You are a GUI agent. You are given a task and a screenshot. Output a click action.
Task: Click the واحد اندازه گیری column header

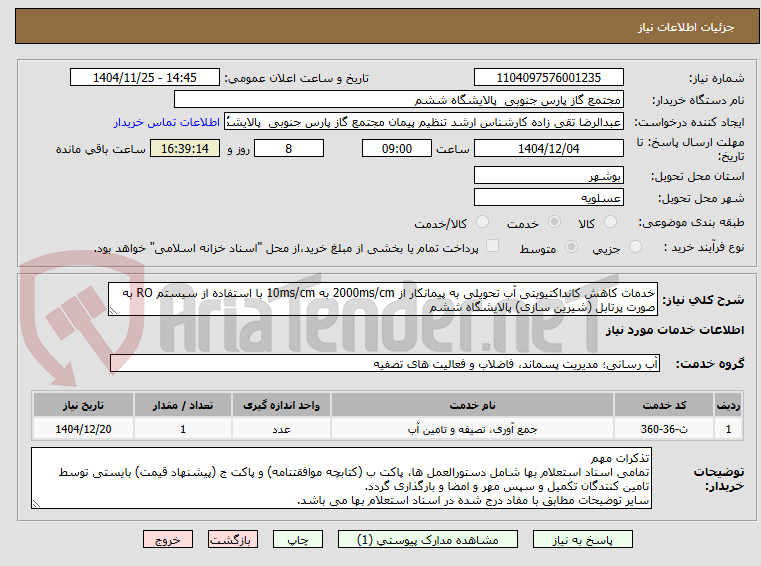[x=281, y=405]
